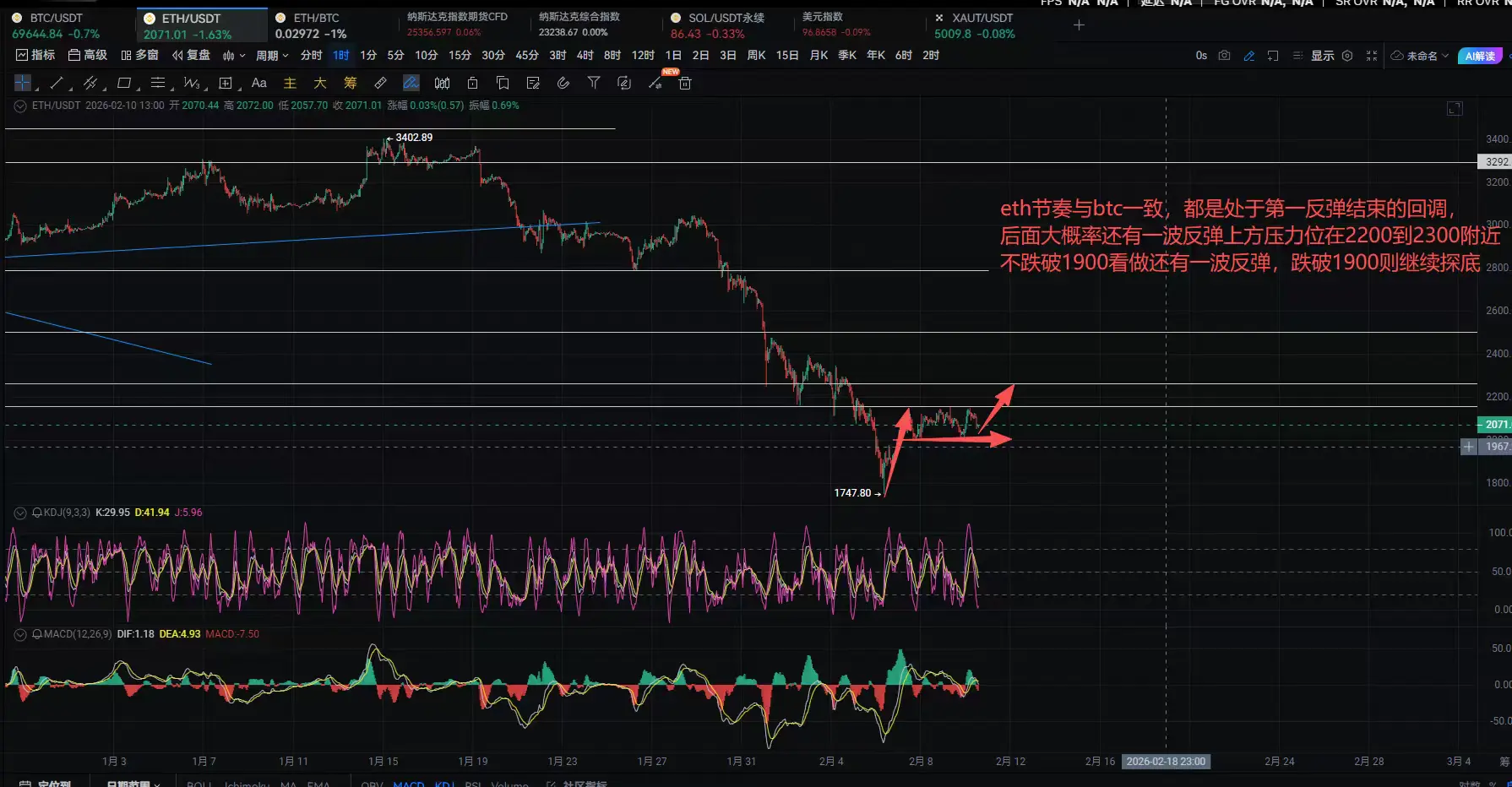Viewport: 1512px width, 787px height.
Task: Select the 月K timeframe
Action: [819, 55]
